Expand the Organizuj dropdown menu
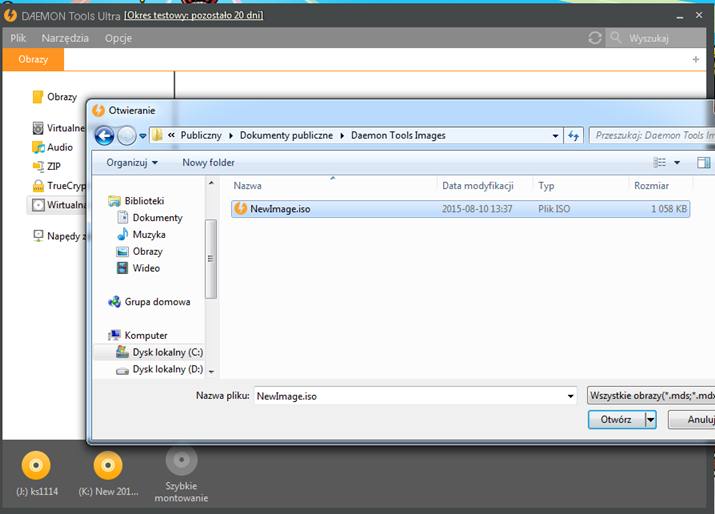The image size is (715, 514). [x=132, y=163]
